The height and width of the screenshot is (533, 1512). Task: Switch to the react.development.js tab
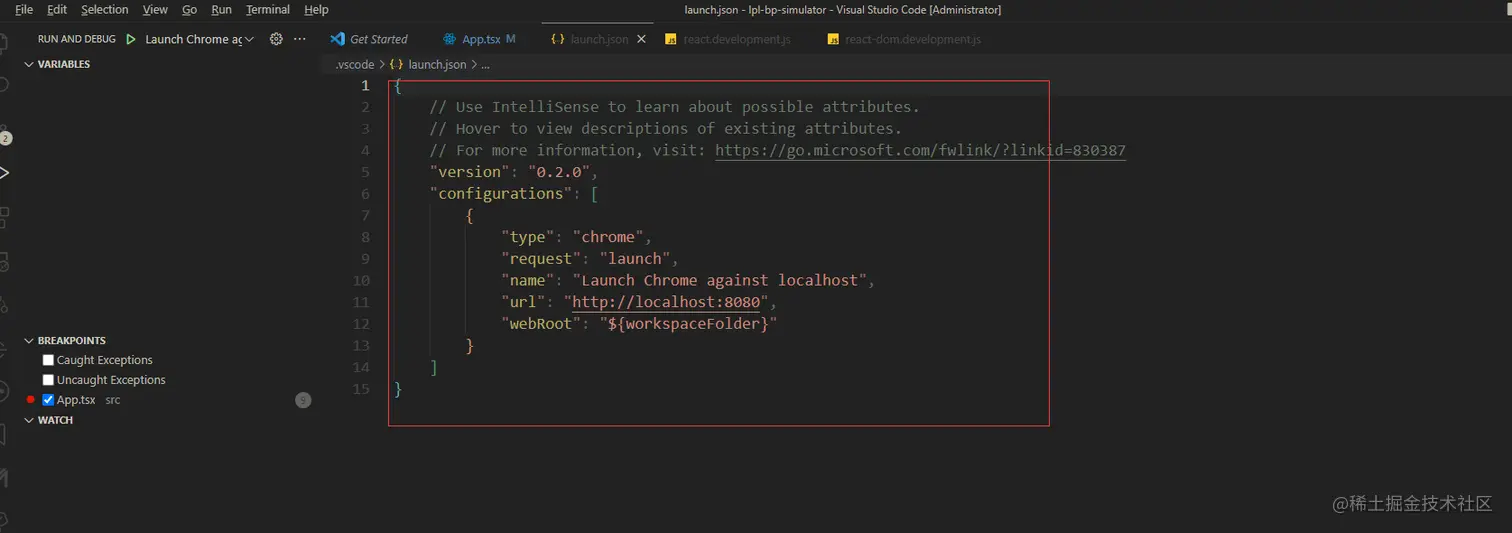pyautogui.click(x=727, y=39)
